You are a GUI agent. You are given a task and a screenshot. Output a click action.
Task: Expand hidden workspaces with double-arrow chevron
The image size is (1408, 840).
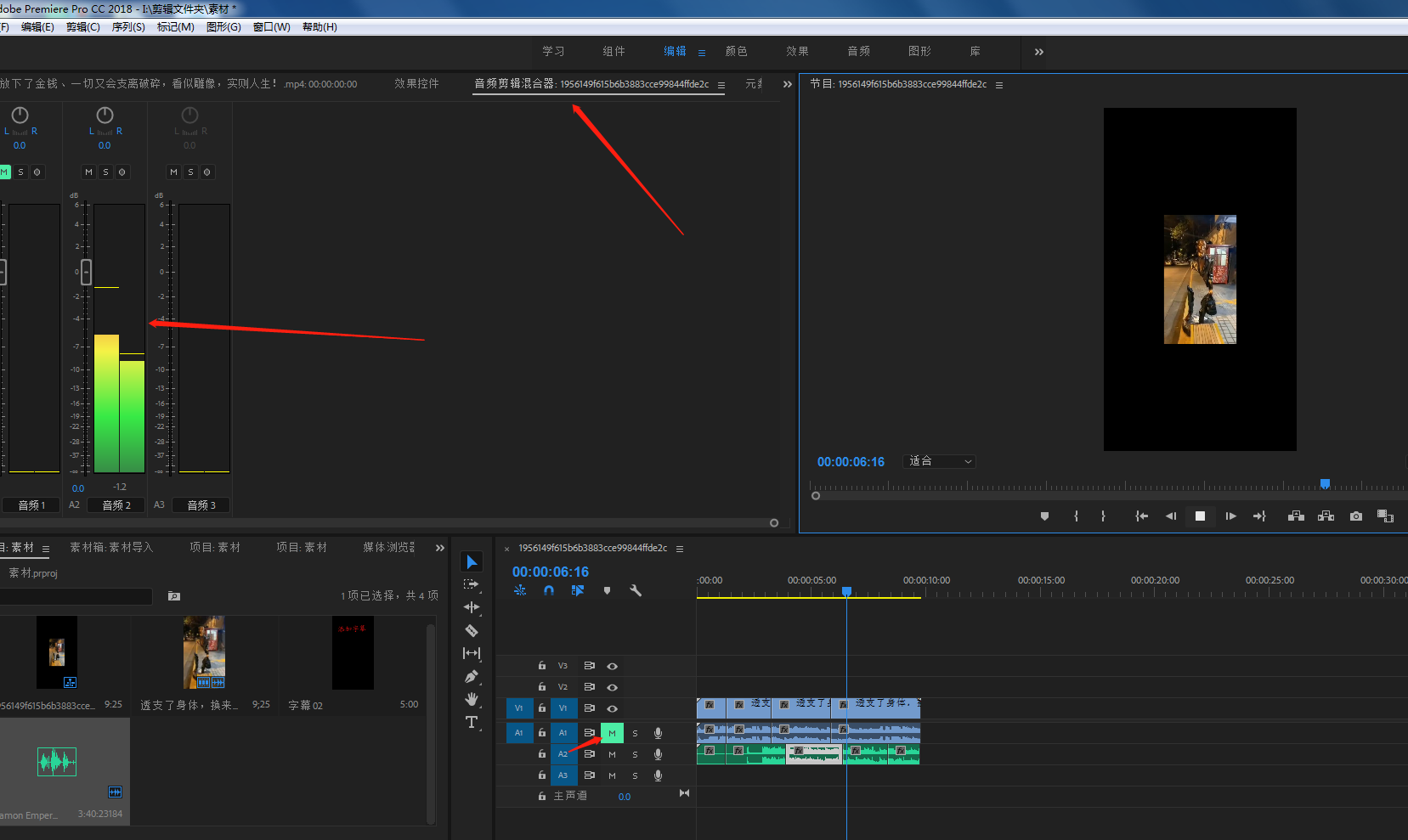point(1038,52)
